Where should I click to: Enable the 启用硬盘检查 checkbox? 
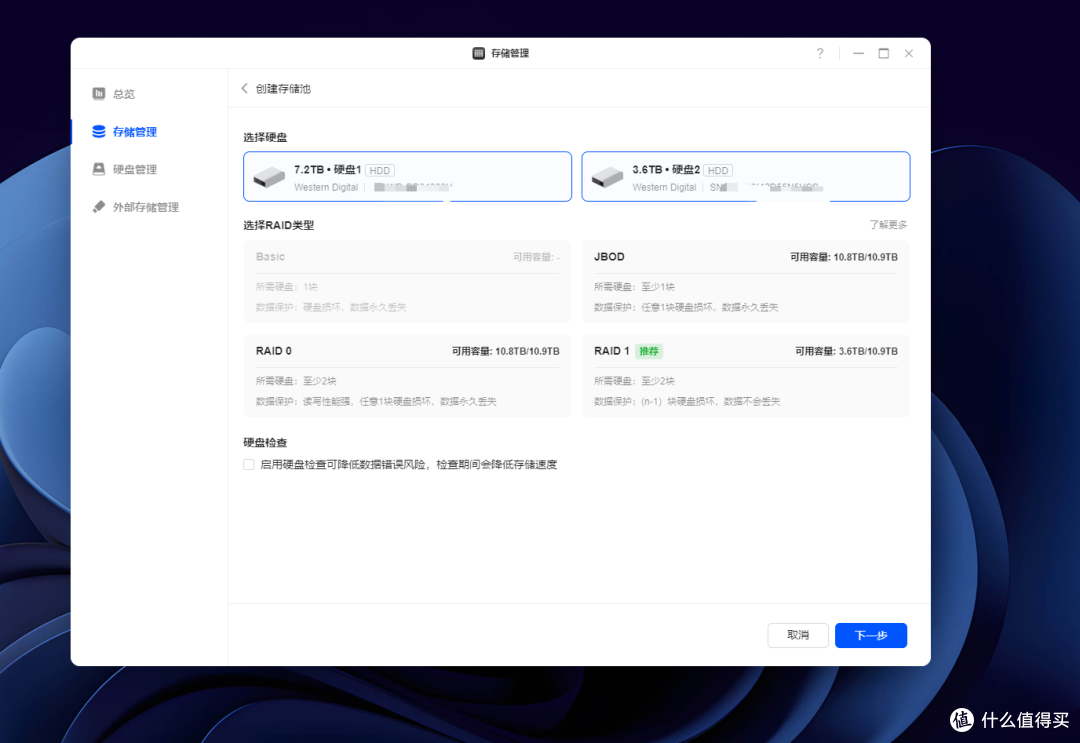(249, 465)
